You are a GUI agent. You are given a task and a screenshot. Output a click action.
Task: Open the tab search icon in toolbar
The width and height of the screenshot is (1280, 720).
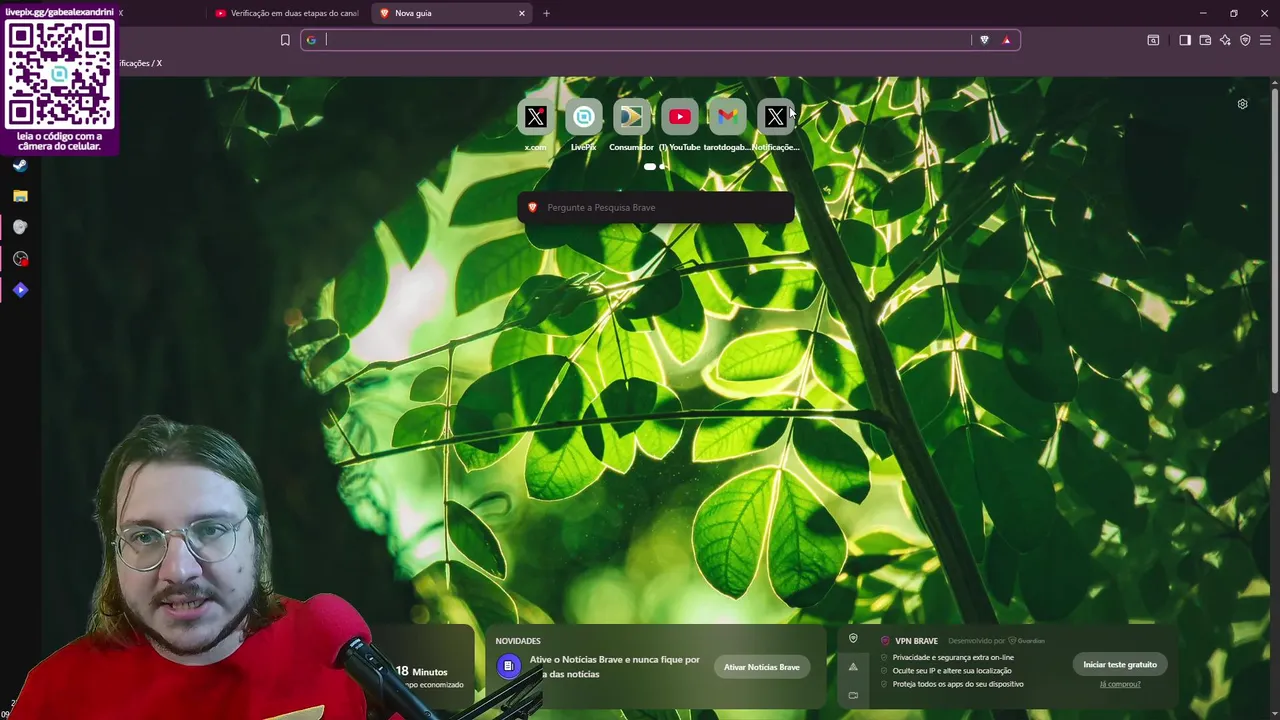1153,40
